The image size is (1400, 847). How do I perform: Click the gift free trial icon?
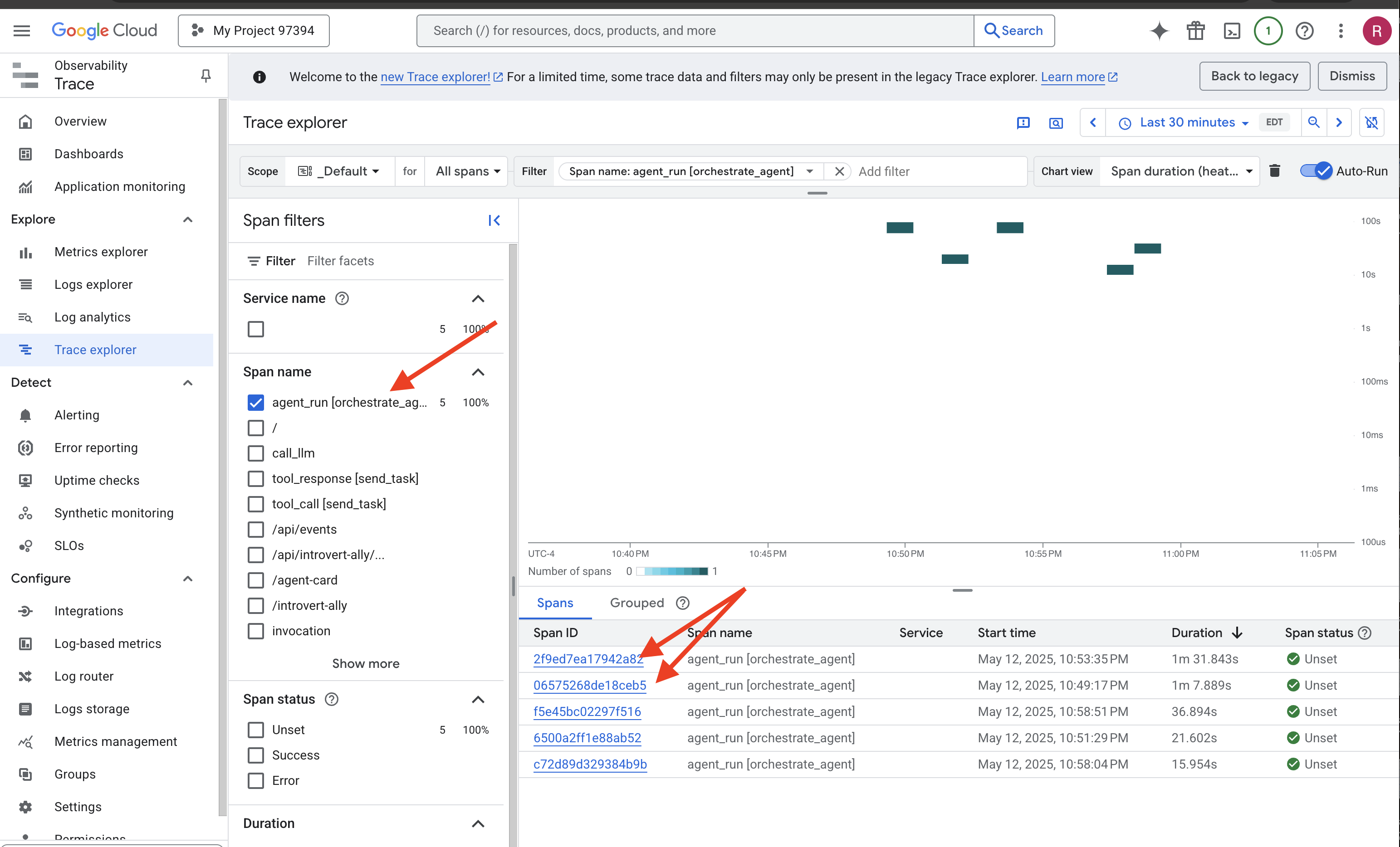pos(1195,31)
